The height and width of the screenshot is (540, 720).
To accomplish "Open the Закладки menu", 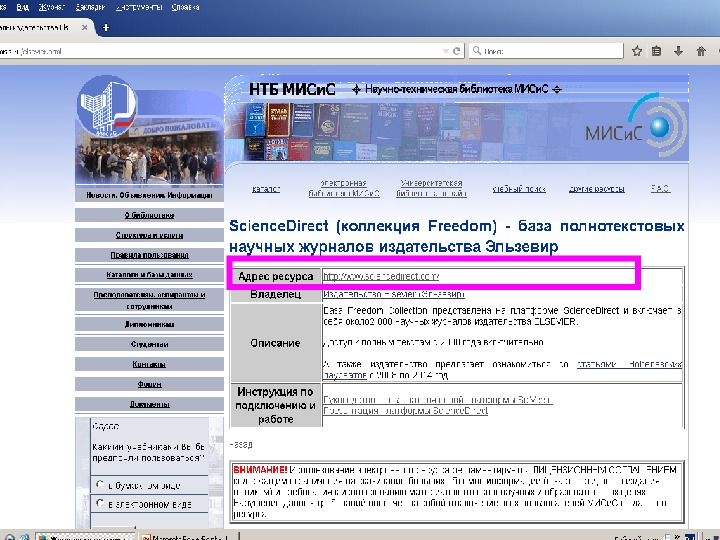I will (x=90, y=7).
